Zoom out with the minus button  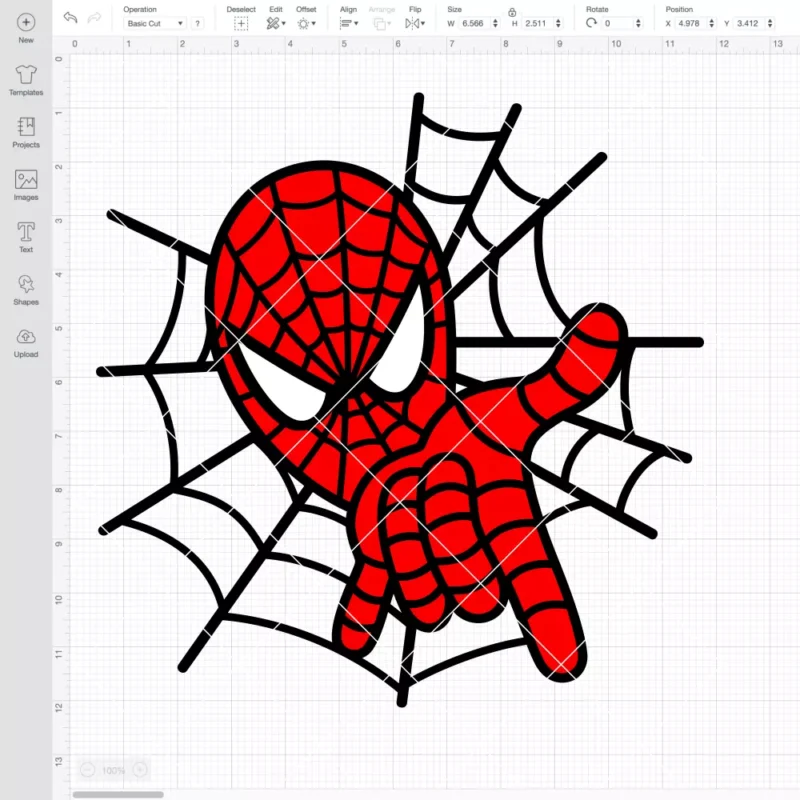[88, 769]
